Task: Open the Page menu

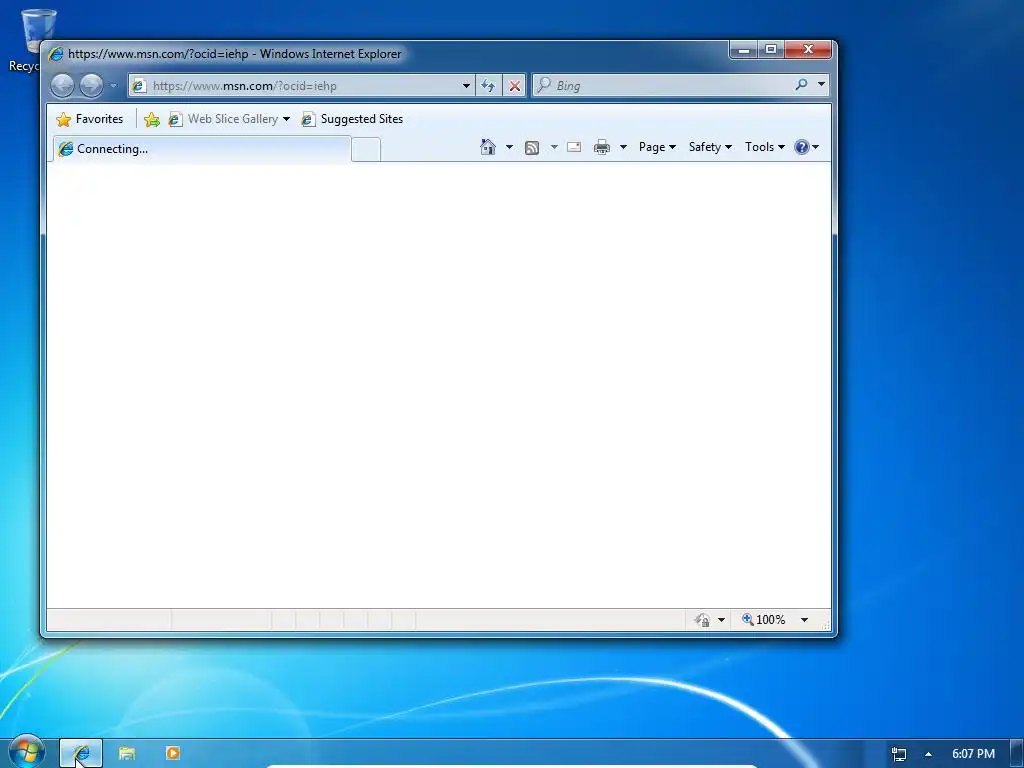Action: (x=657, y=147)
